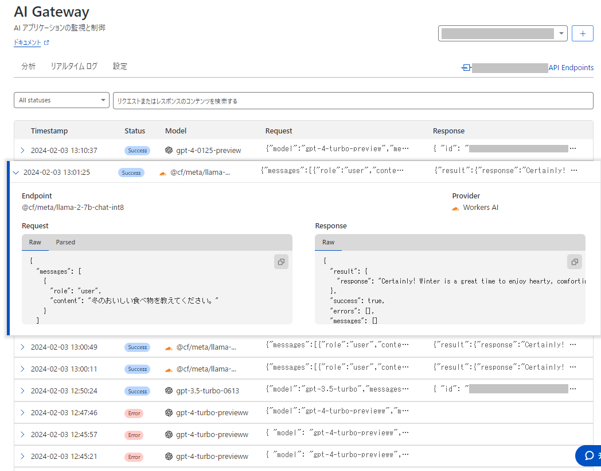Click endpoint @cf/meta/llama-2-7b-chat-int8
This screenshot has width=601, height=471.
pyautogui.click(x=73, y=207)
